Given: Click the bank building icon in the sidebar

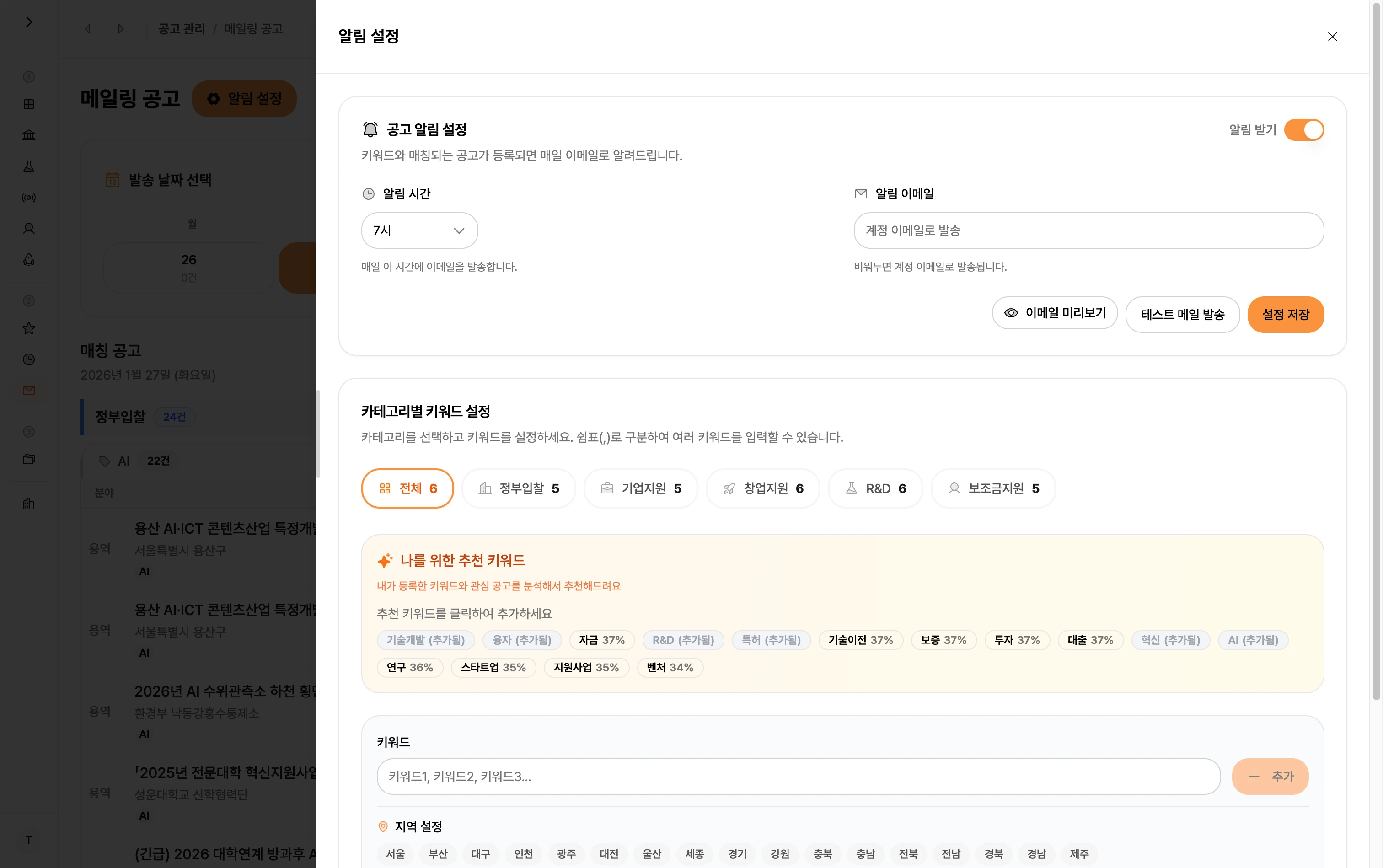Looking at the screenshot, I should [29, 135].
